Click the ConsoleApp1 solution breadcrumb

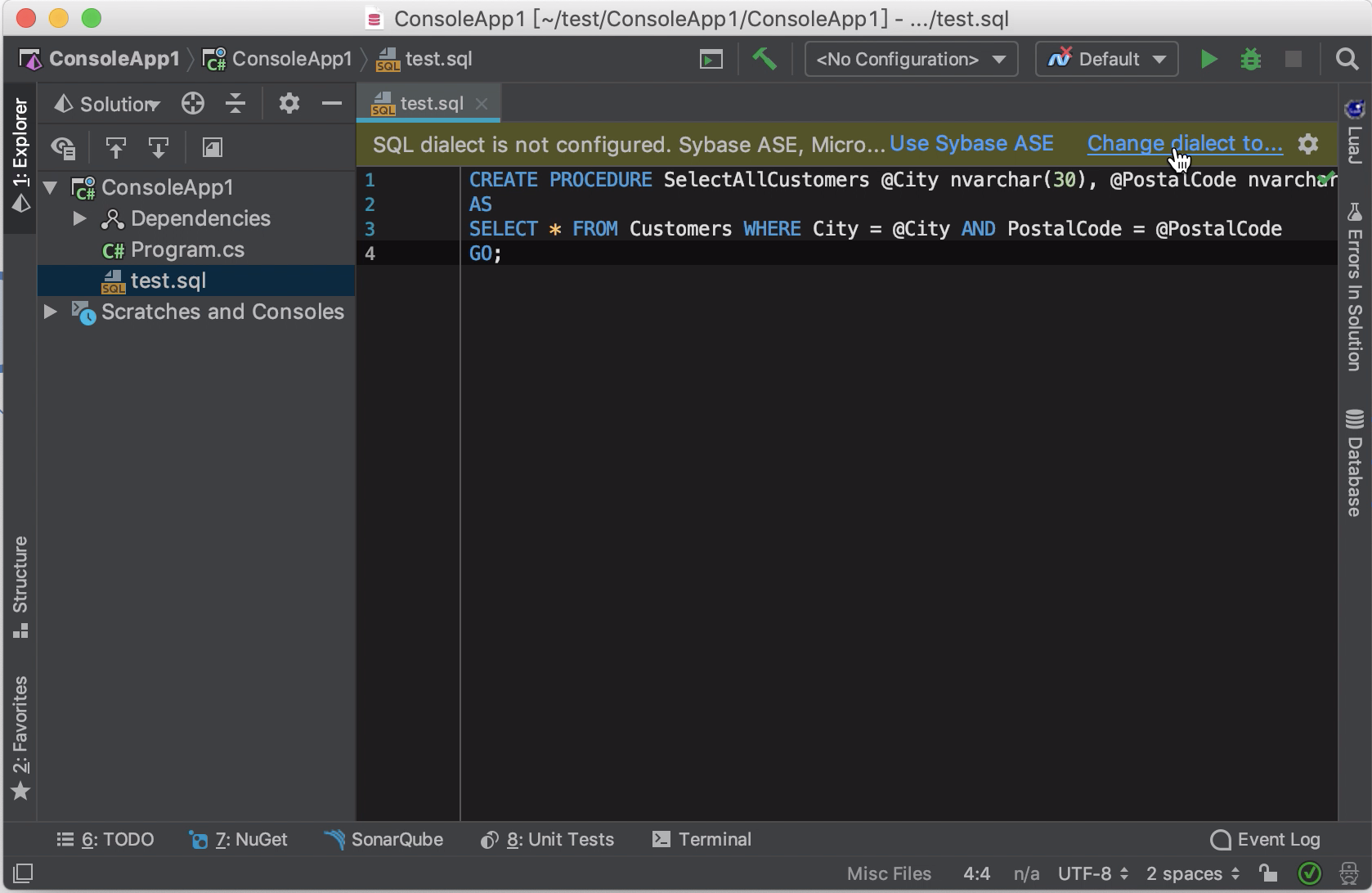(100, 59)
